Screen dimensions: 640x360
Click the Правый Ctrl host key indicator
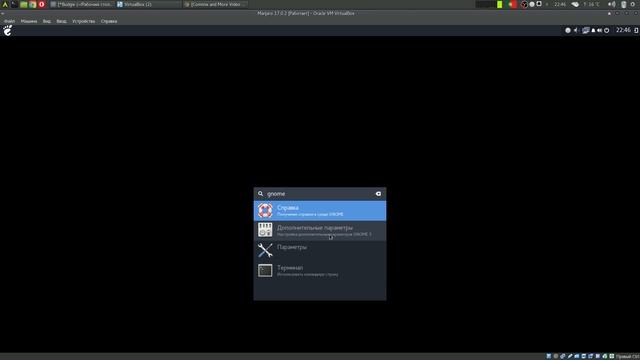(x=627, y=356)
